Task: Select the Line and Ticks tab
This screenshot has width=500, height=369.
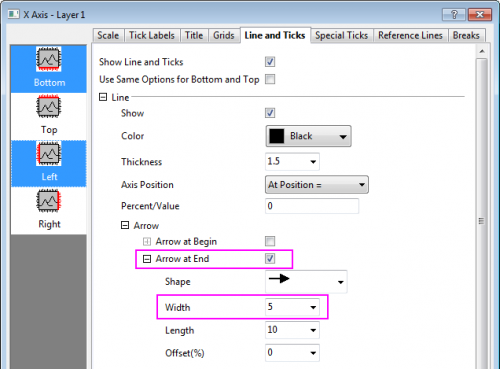Action: [275, 35]
